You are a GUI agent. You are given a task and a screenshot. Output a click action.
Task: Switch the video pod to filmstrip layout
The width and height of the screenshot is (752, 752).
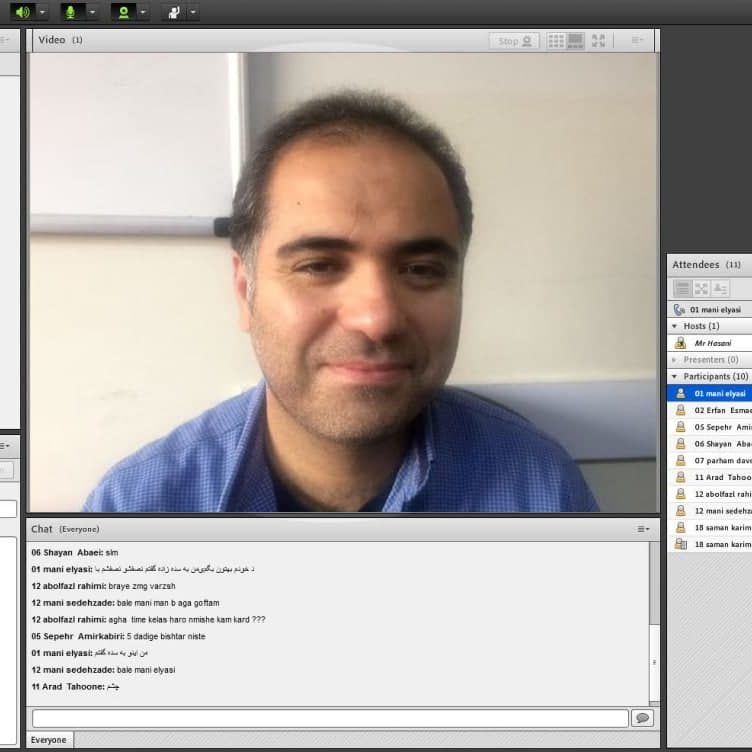click(x=575, y=41)
